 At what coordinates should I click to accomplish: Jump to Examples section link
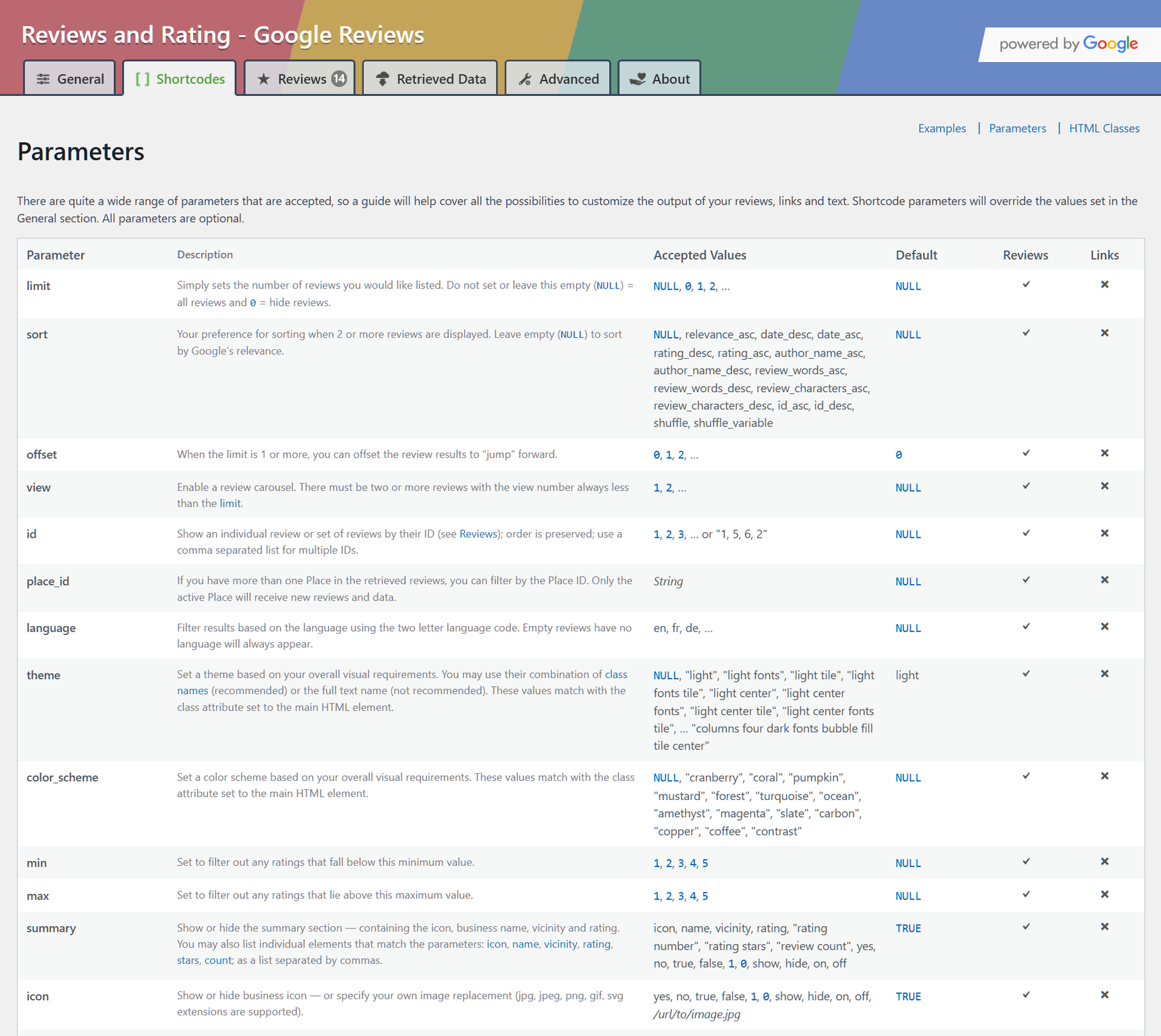click(942, 129)
